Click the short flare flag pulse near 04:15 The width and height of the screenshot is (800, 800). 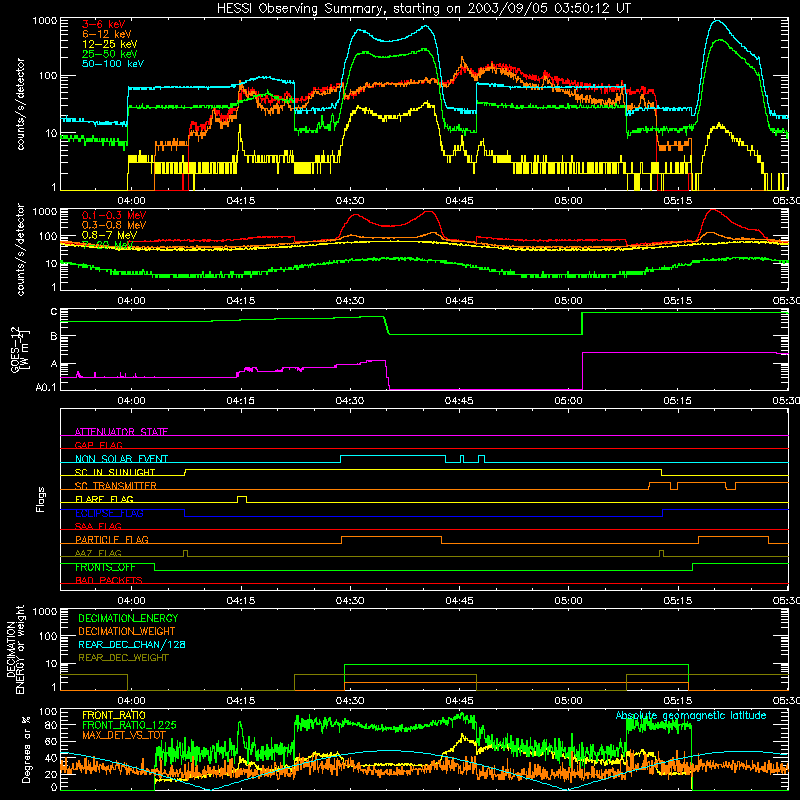(x=242, y=499)
